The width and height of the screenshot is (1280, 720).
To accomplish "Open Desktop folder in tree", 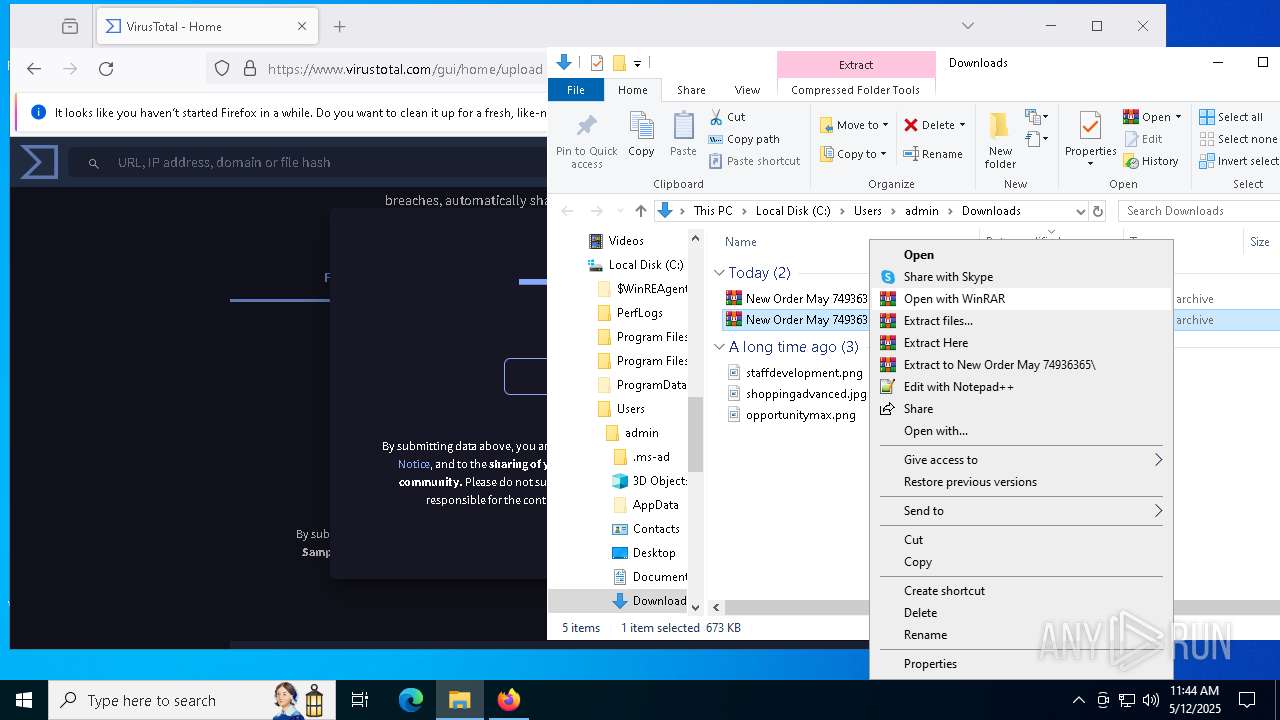I will tap(643, 553).
